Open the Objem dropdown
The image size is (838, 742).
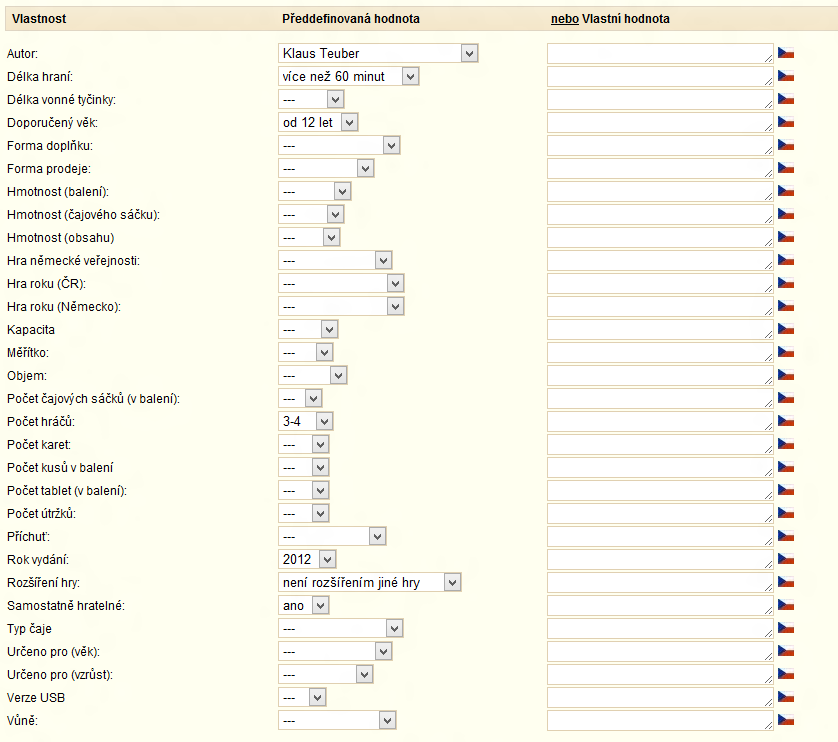313,375
